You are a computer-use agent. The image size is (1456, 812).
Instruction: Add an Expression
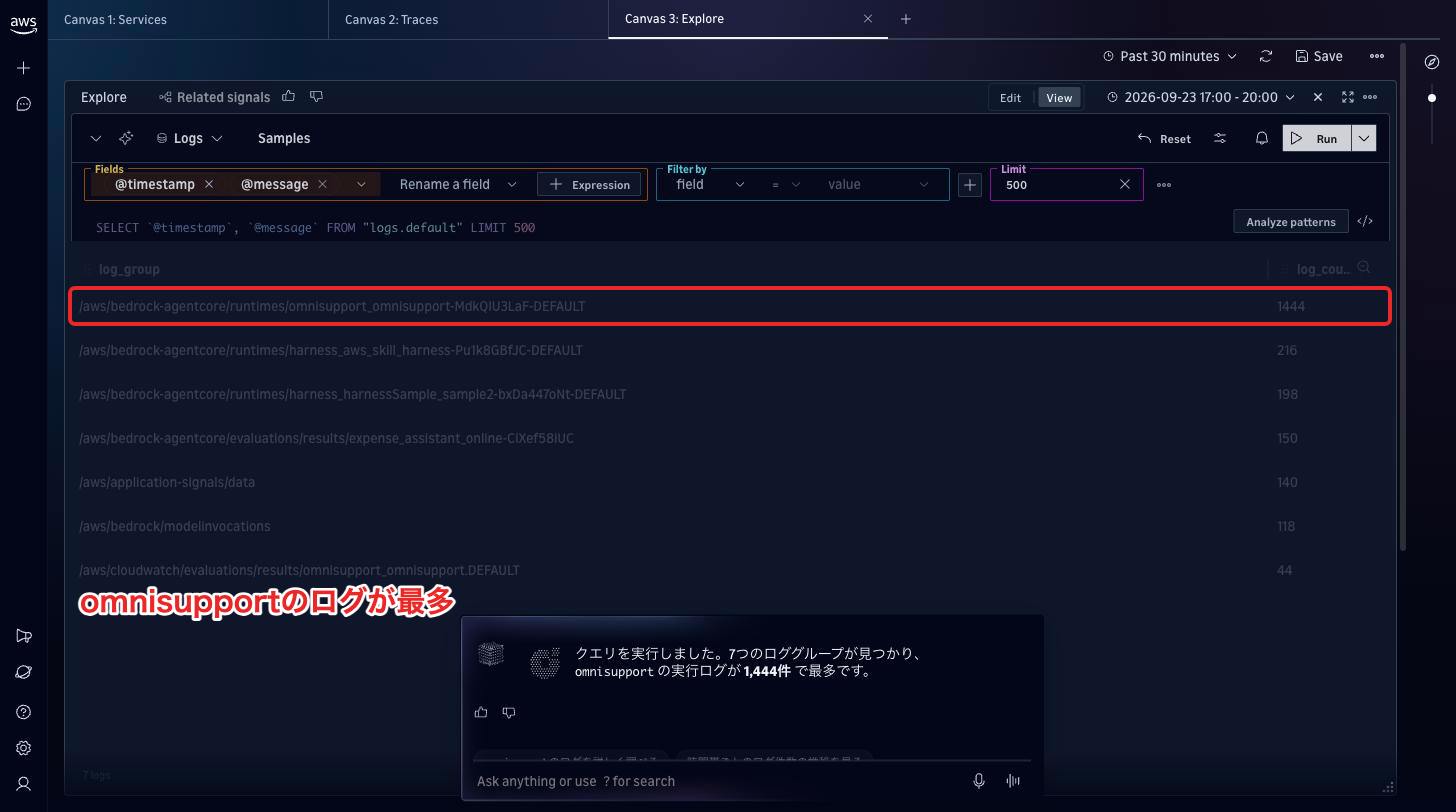point(589,184)
